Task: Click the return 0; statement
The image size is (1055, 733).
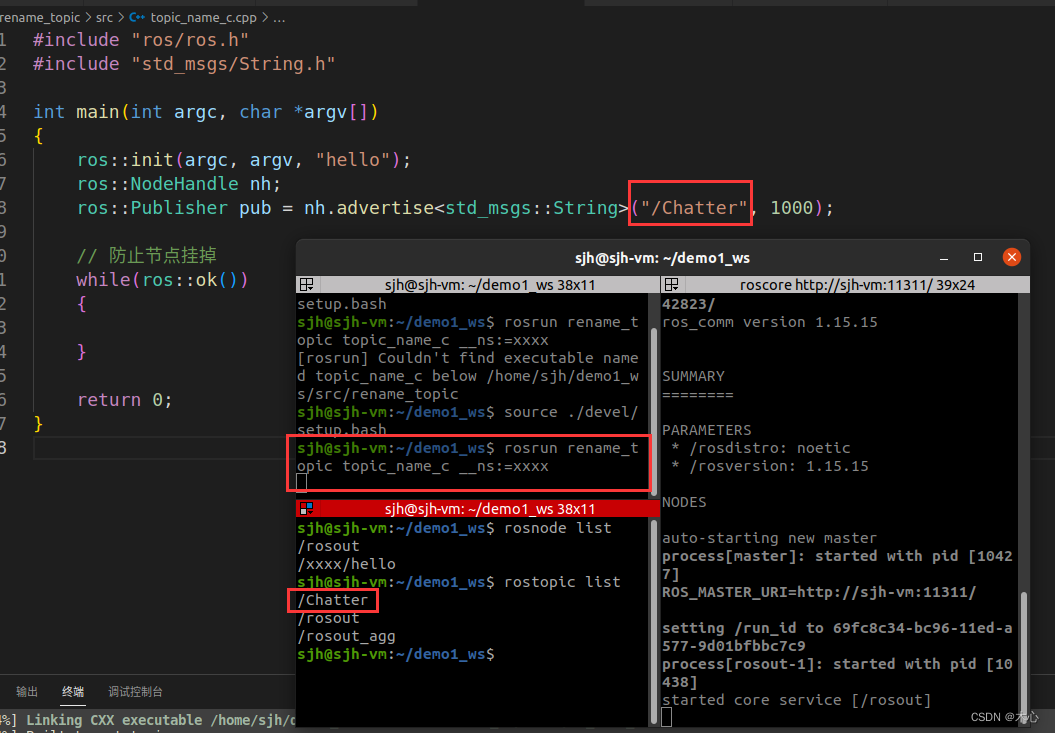Action: click(x=124, y=400)
